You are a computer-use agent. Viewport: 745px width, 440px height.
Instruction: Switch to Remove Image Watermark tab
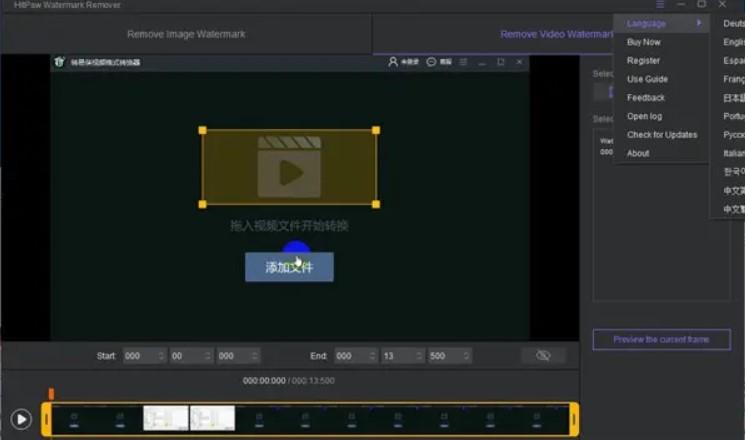186,34
